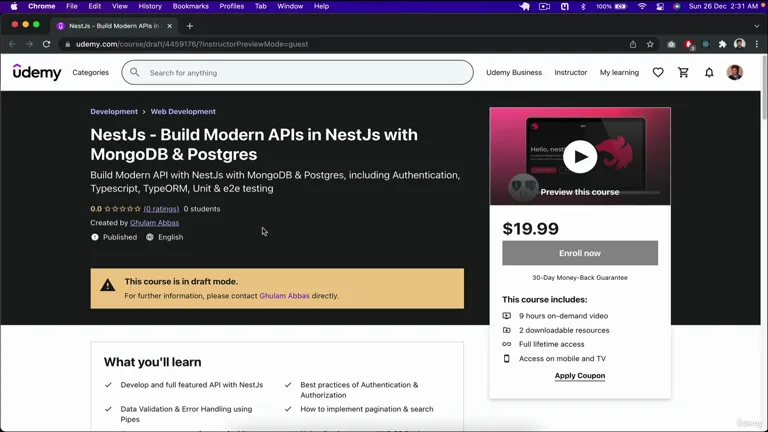Close the NestJs browser tab
This screenshot has width=768, height=432.
(x=169, y=26)
